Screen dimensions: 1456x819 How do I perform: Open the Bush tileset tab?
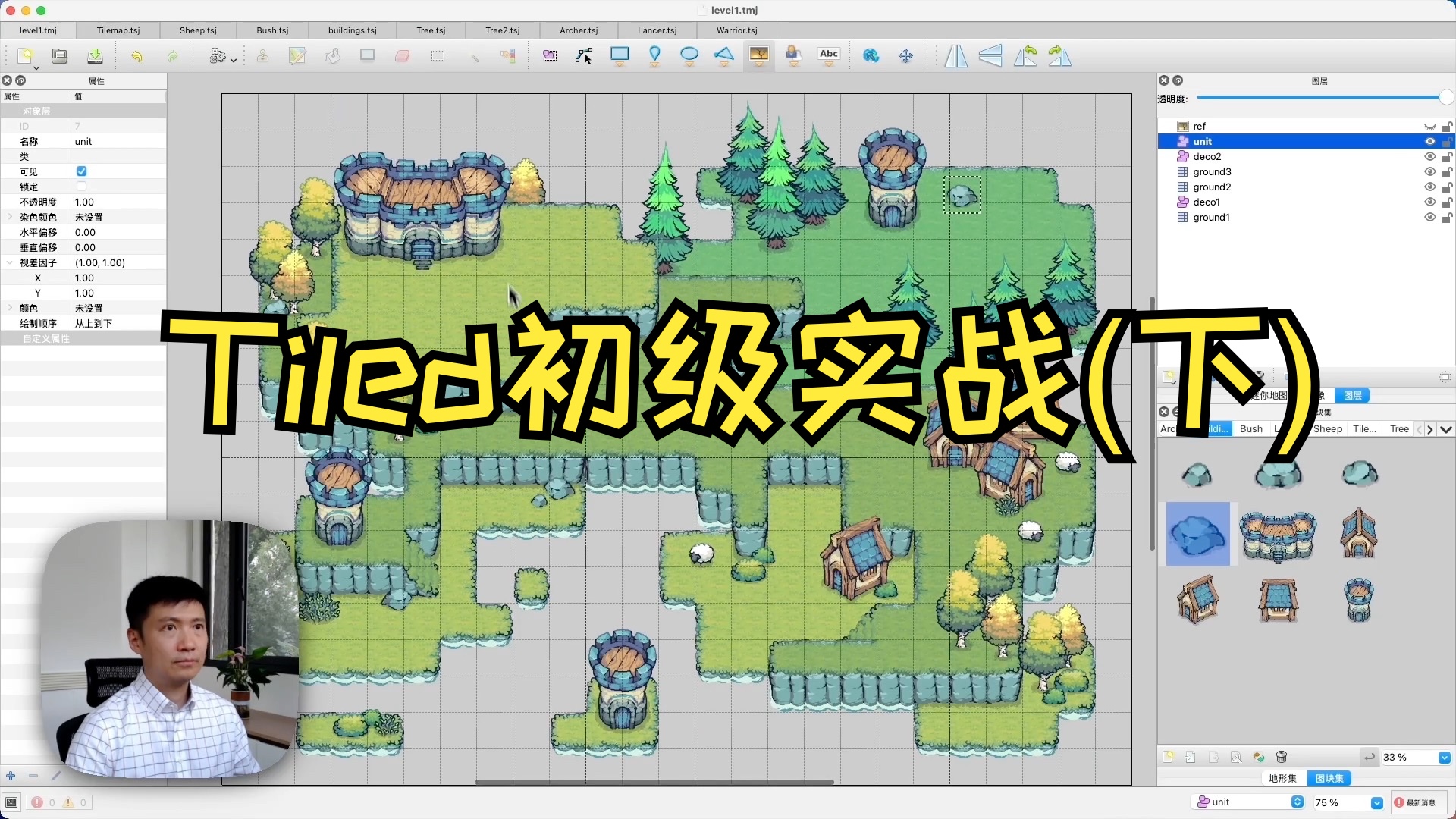[1250, 429]
